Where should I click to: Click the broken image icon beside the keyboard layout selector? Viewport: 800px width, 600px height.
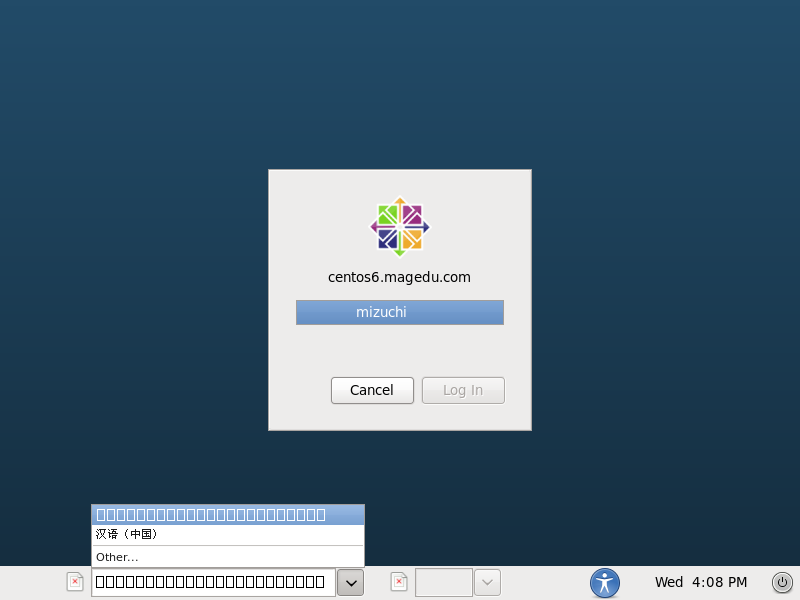click(x=399, y=582)
